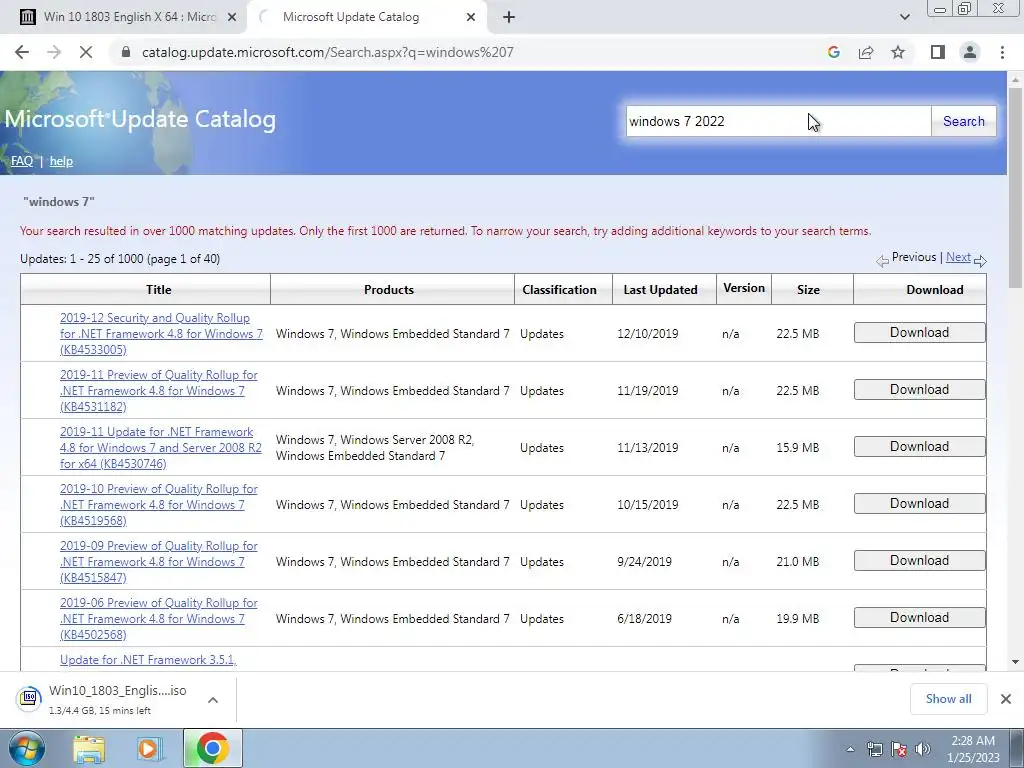Open the KB4519568 preview rollup link

(x=159, y=504)
